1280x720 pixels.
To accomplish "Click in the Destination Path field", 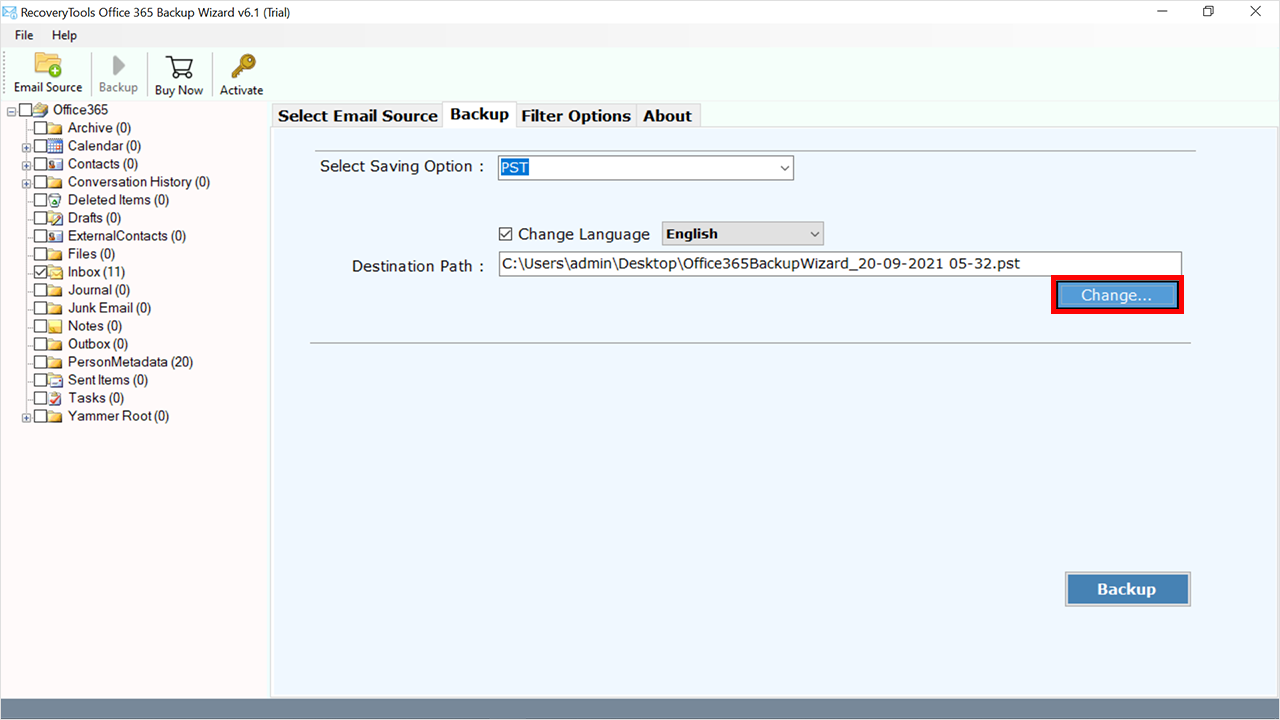I will (840, 264).
